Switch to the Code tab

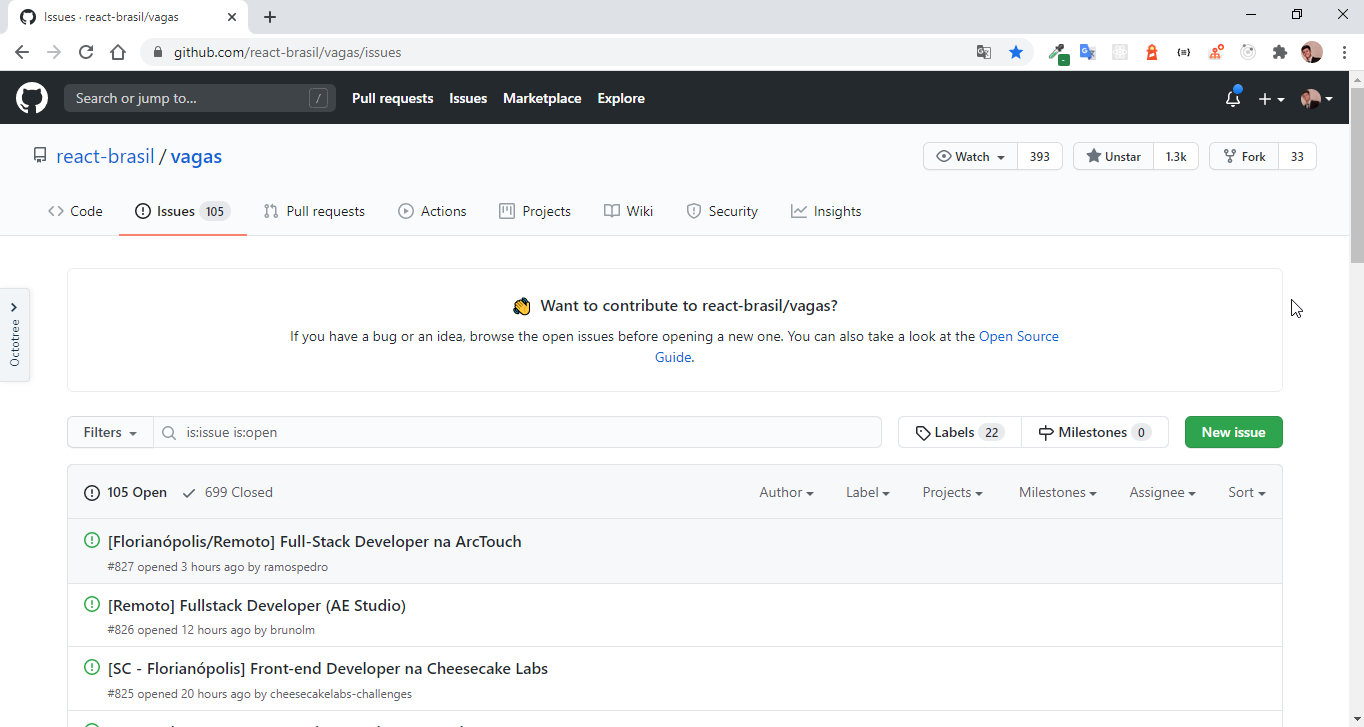[75, 211]
